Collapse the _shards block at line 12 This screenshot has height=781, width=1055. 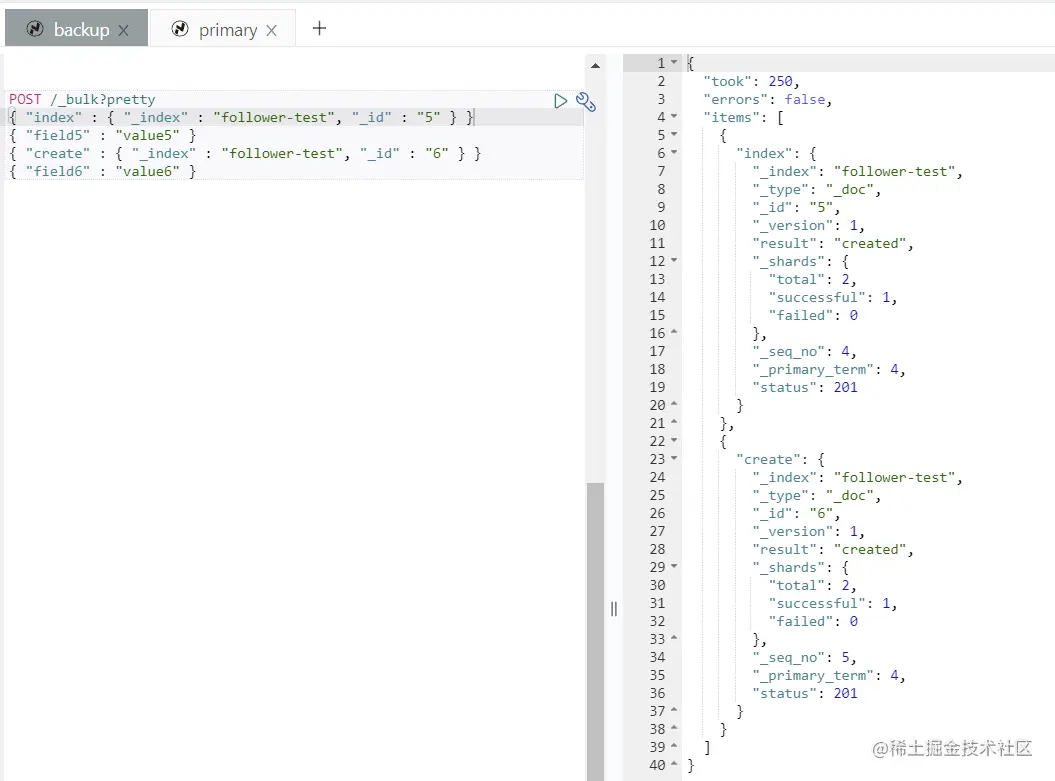point(674,260)
